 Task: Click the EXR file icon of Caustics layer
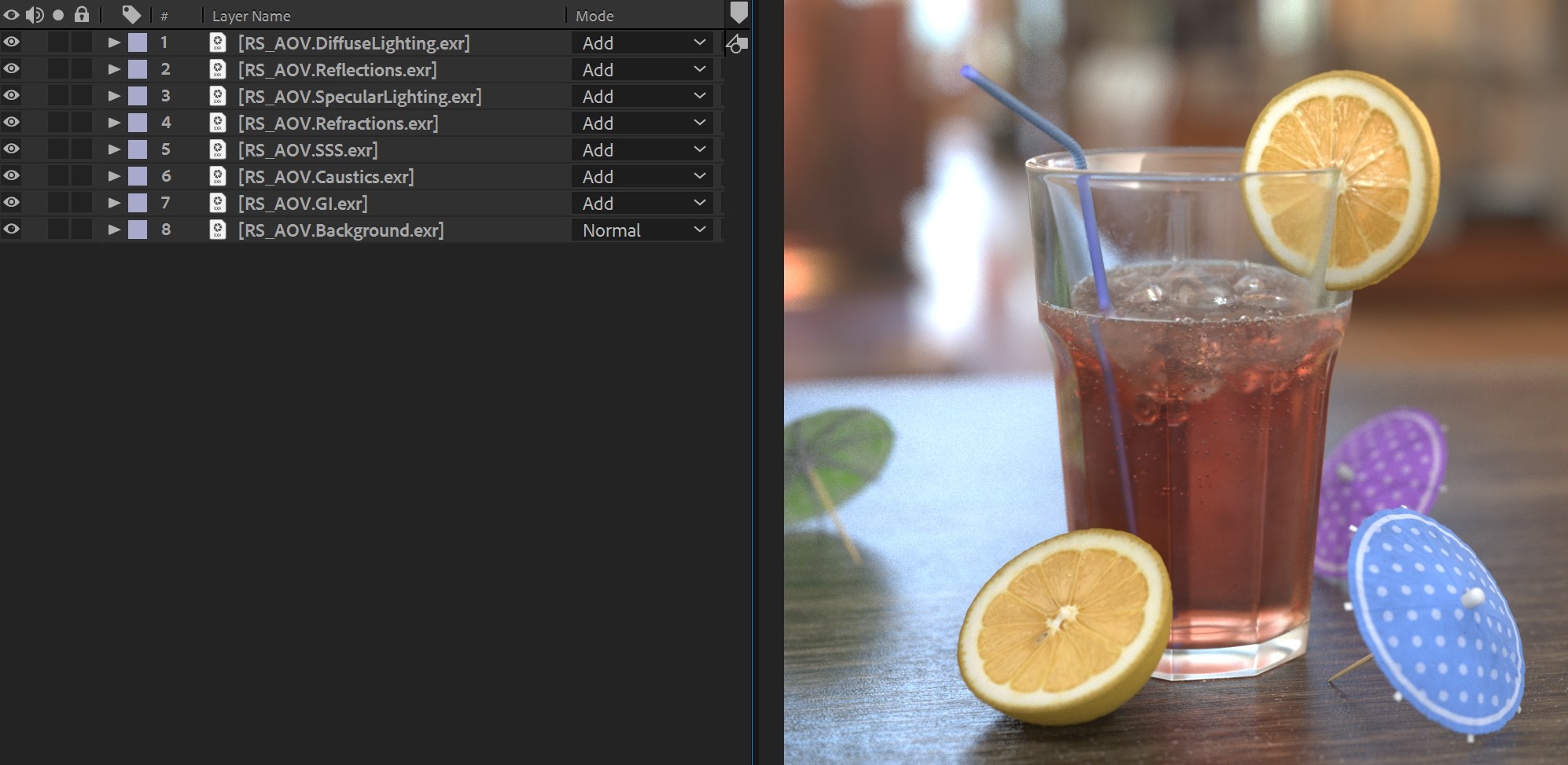coord(218,176)
